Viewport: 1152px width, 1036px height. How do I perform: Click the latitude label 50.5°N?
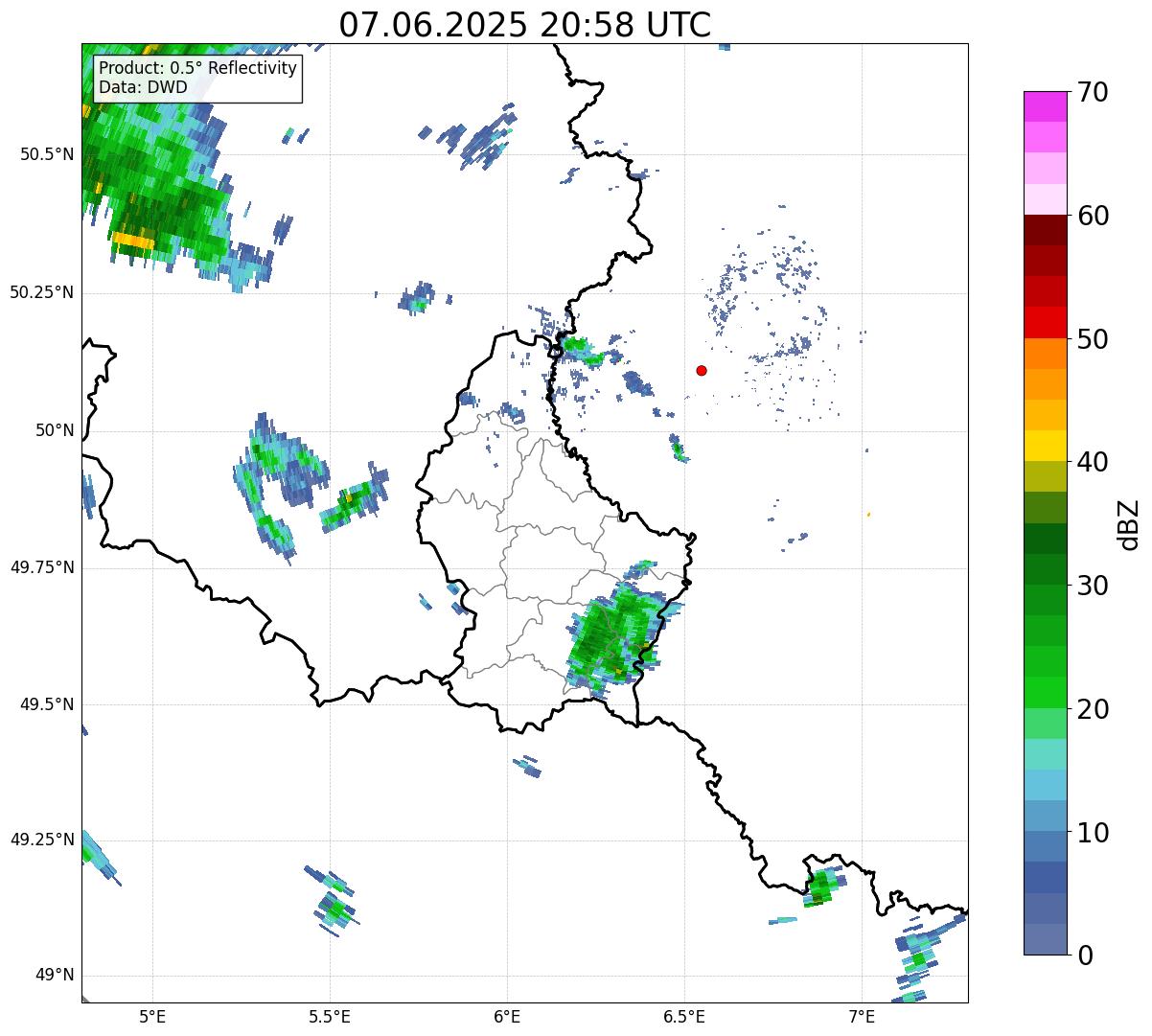tap(47, 154)
